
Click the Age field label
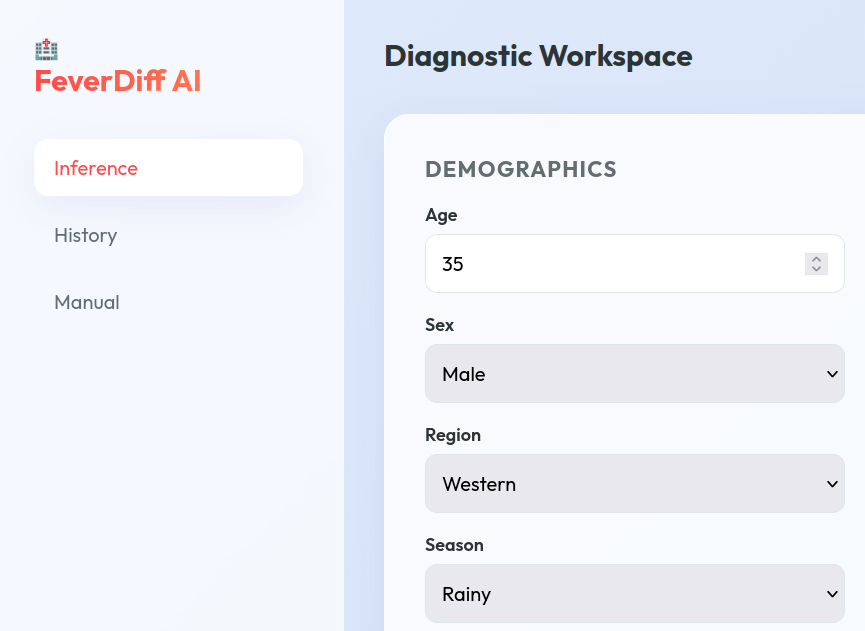pyautogui.click(x=441, y=215)
